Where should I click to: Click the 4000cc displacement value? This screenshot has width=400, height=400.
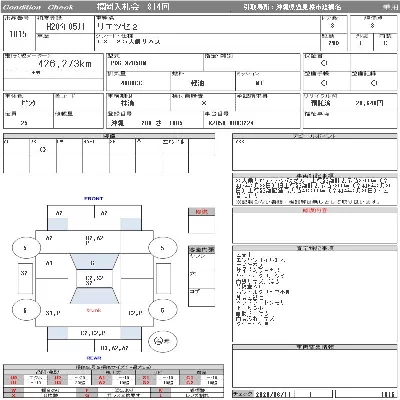click(x=131, y=83)
